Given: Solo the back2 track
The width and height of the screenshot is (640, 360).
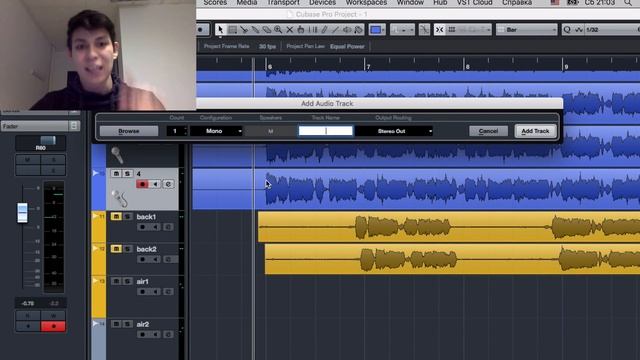Looking at the screenshot, I should point(127,249).
